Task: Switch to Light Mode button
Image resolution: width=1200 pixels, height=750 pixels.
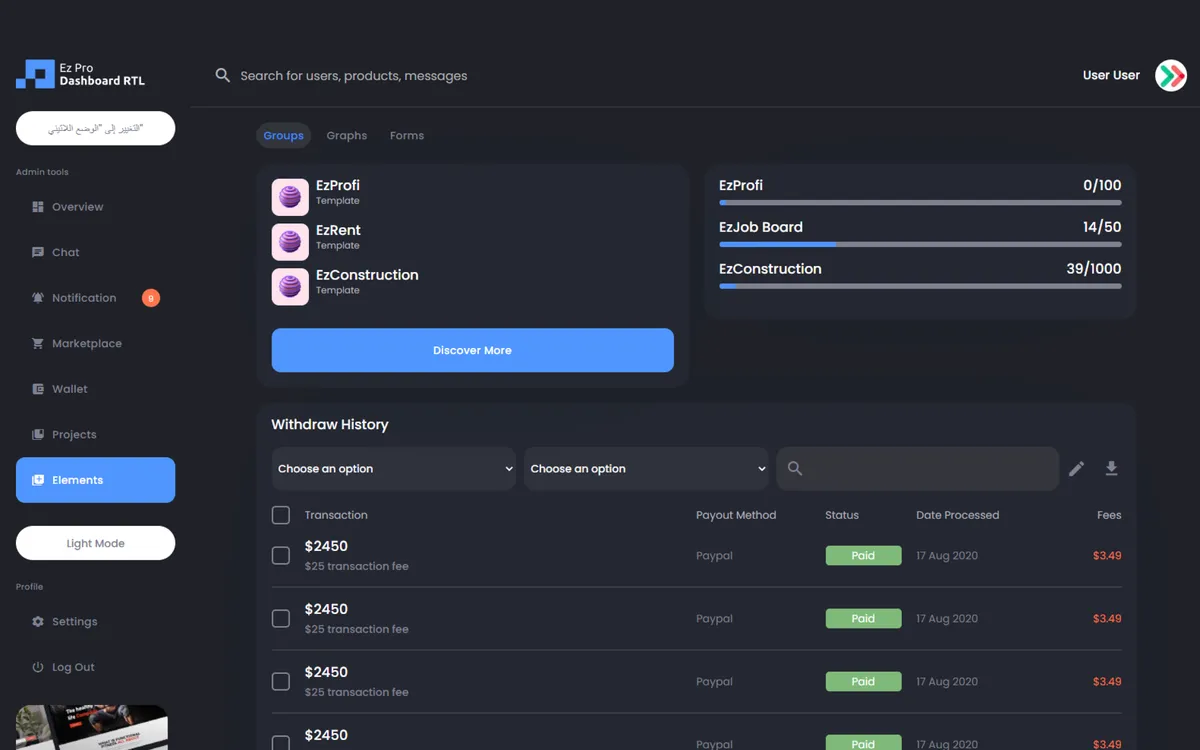Action: coord(95,543)
